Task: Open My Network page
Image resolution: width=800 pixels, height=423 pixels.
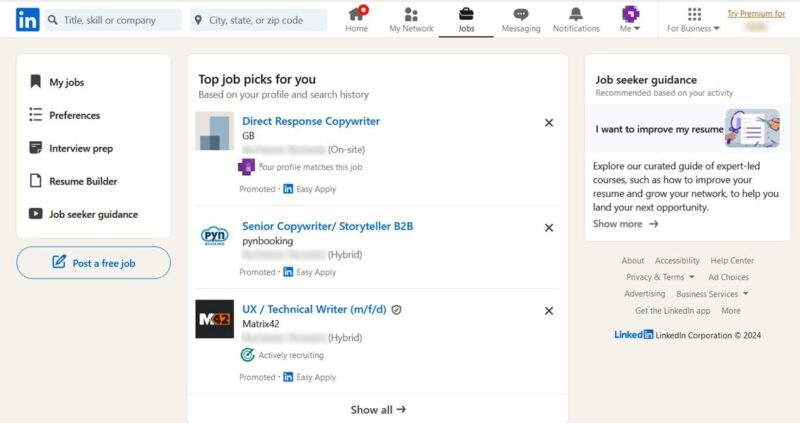Action: click(x=411, y=19)
